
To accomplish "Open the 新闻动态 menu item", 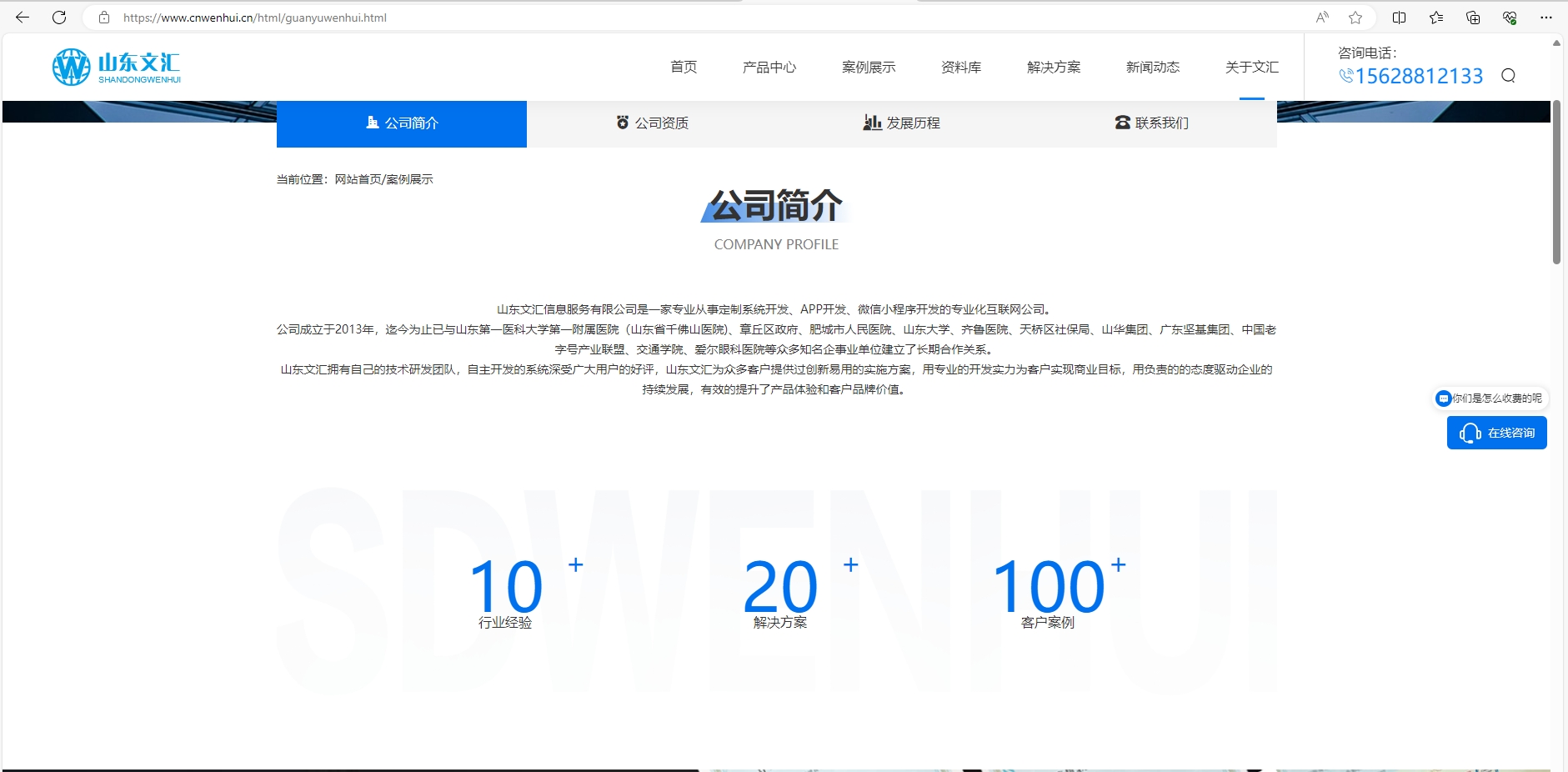I will pyautogui.click(x=1153, y=67).
